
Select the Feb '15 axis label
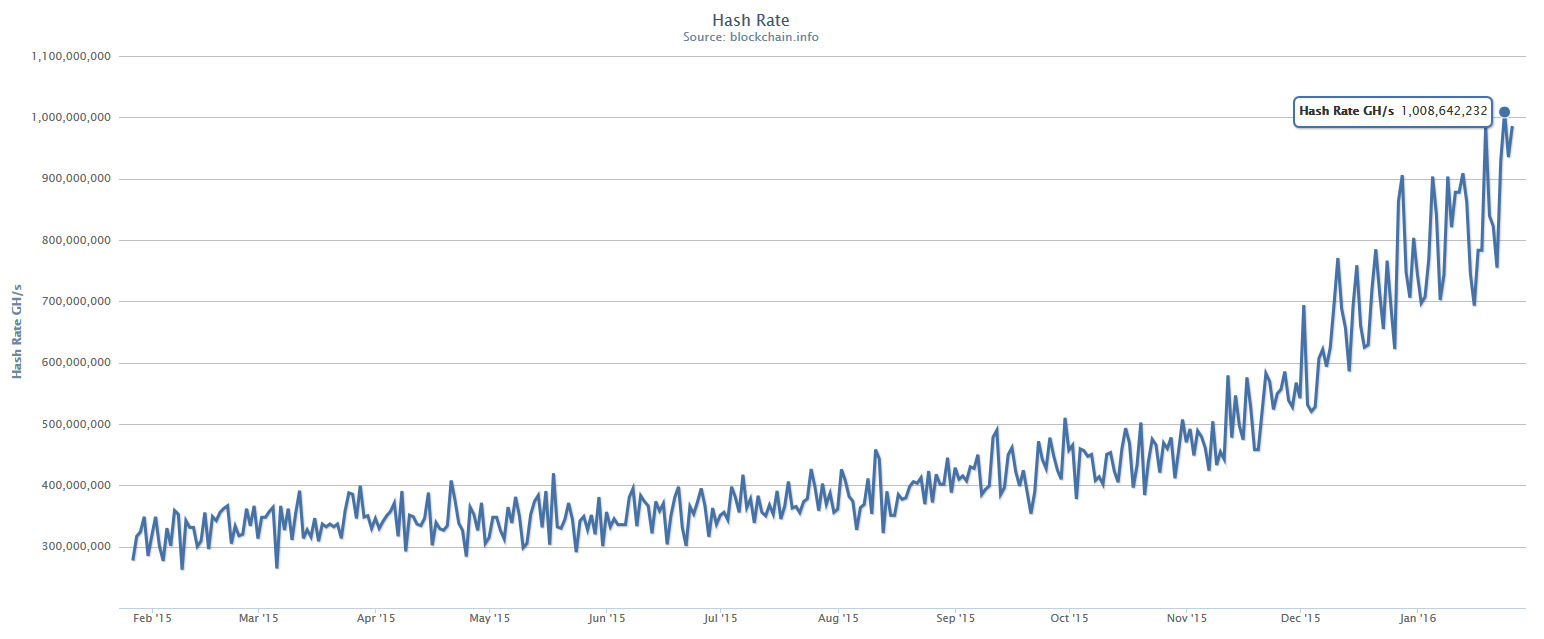[x=154, y=618]
